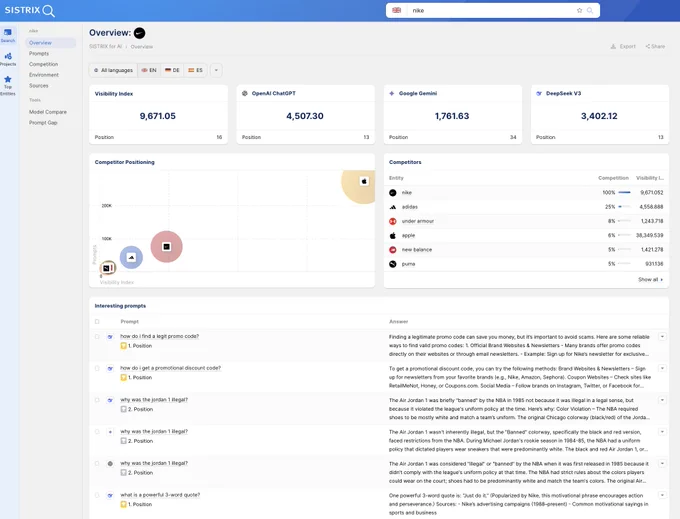Click model icon beside 'powerful 3-word quote'
The height and width of the screenshot is (519, 680).
[110, 495]
